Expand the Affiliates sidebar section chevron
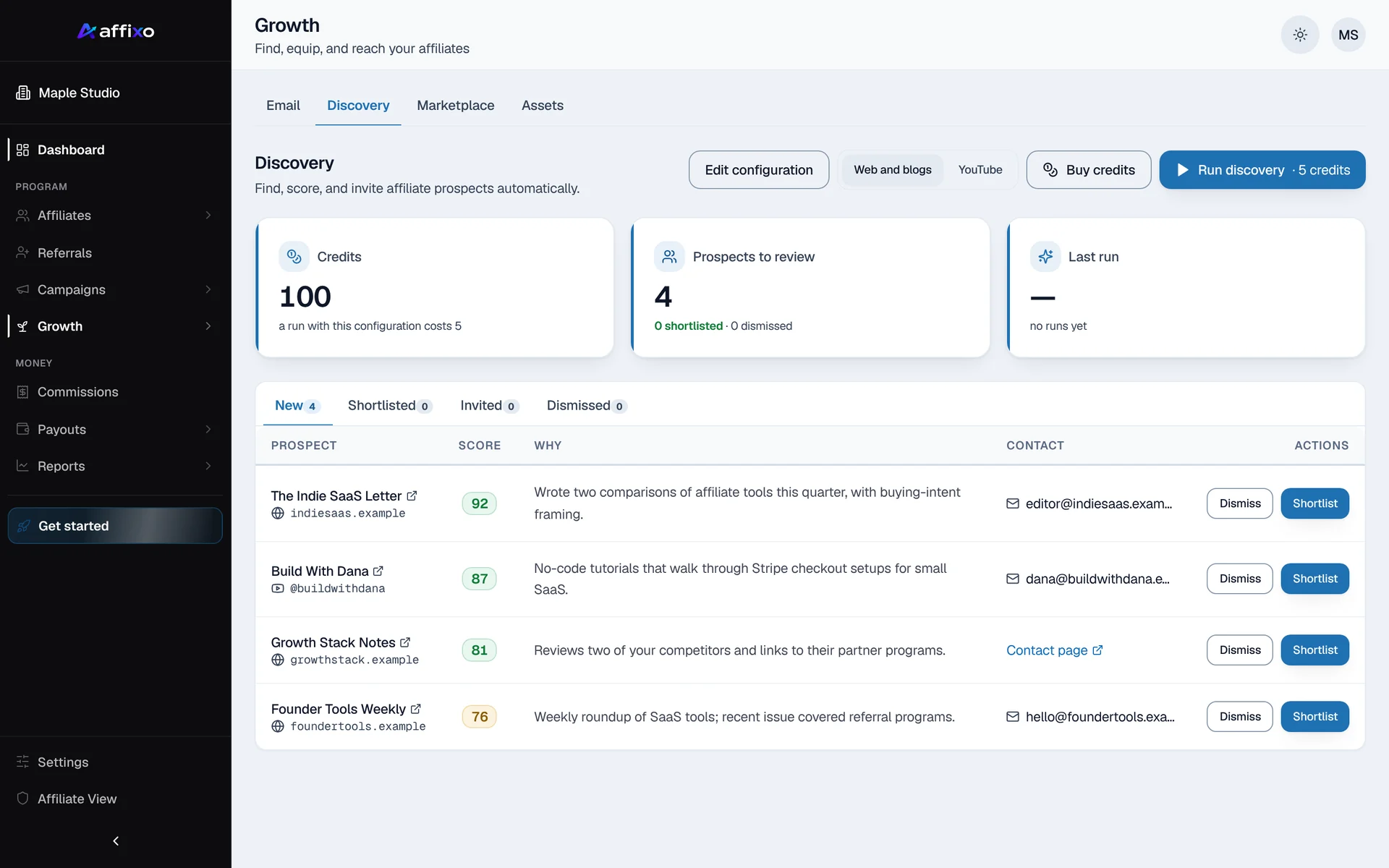The width and height of the screenshot is (1389, 868). pos(208,216)
